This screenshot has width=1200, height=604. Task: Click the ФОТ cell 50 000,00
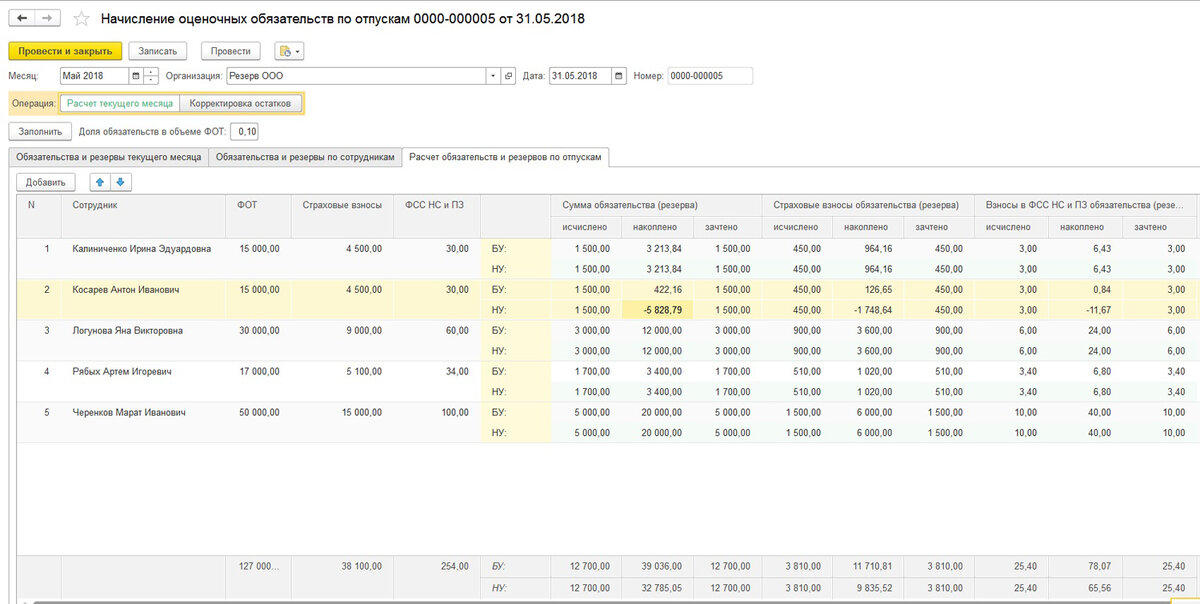point(258,412)
